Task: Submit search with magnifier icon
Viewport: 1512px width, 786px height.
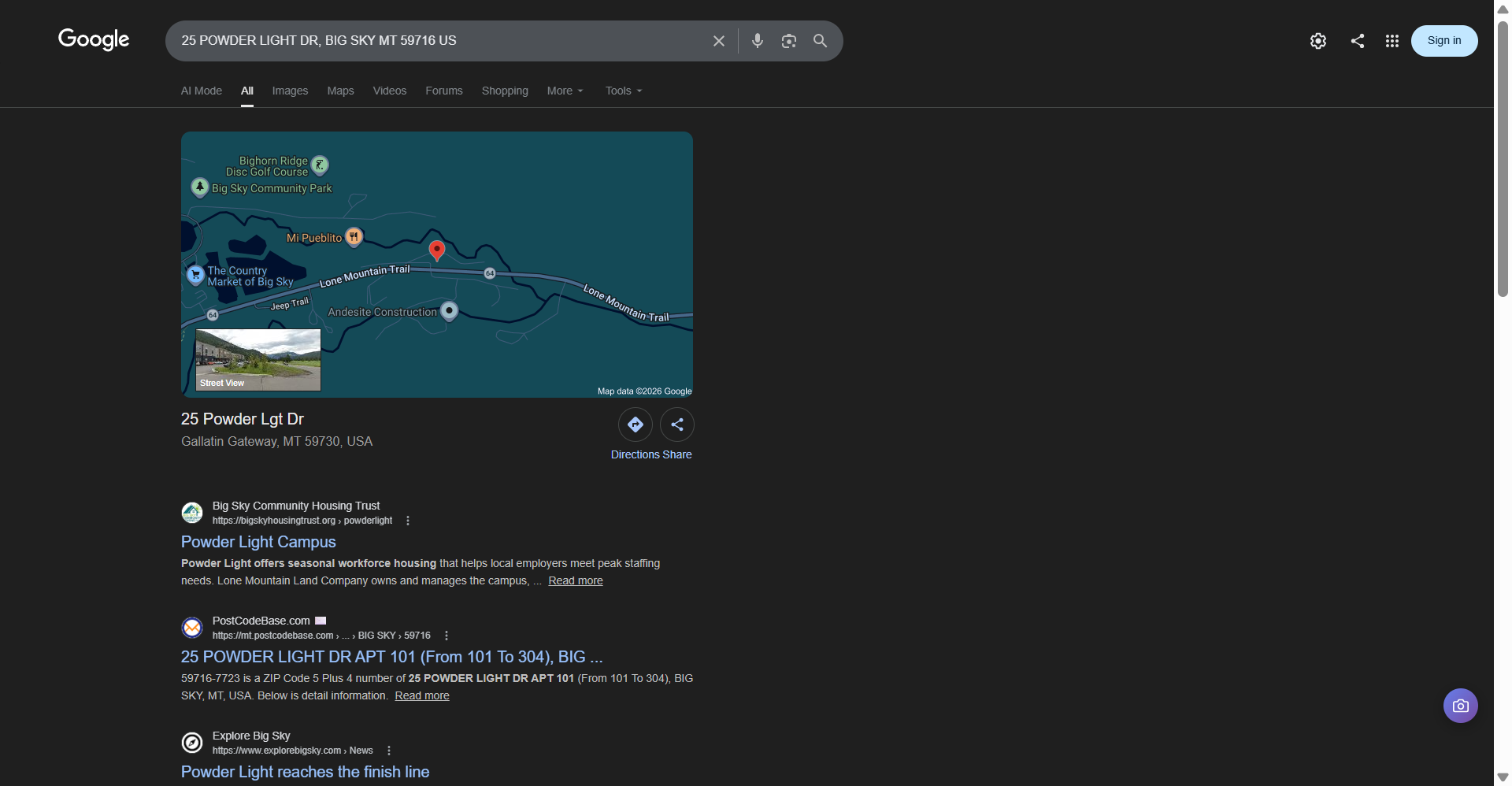Action: [820, 41]
